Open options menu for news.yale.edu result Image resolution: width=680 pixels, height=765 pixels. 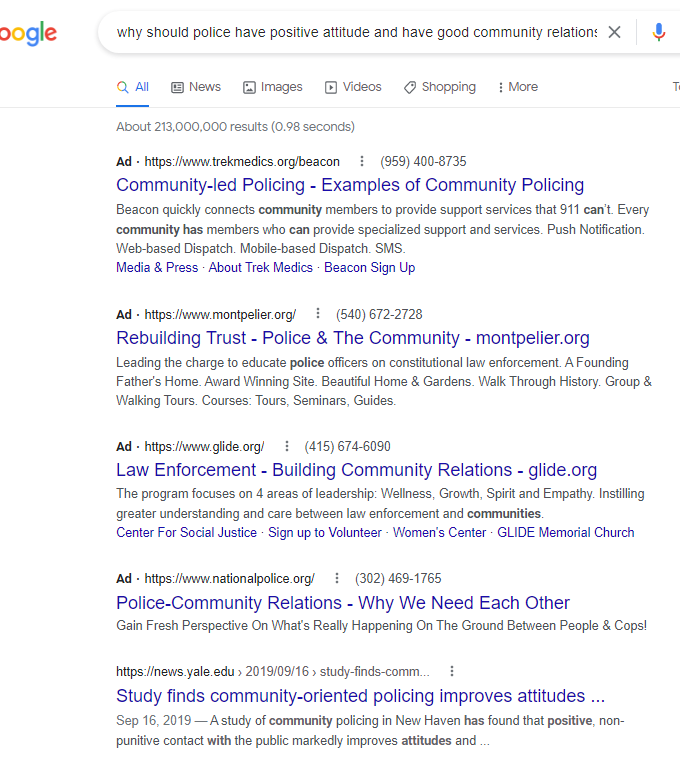[x=452, y=671]
